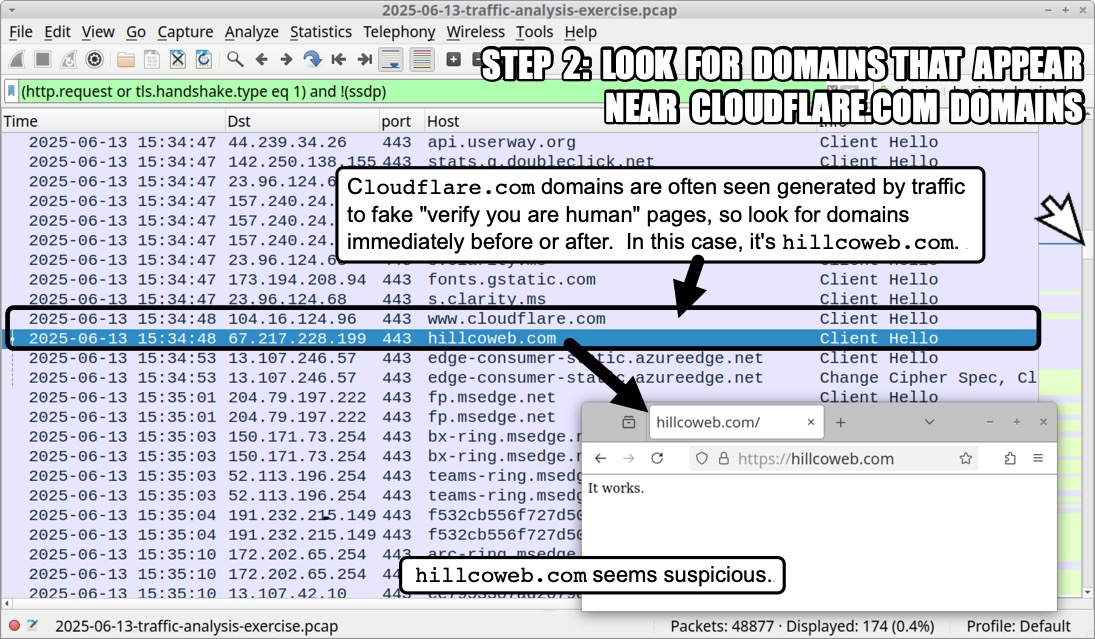Open the Go menu
The width and height of the screenshot is (1095, 639).
(135, 32)
